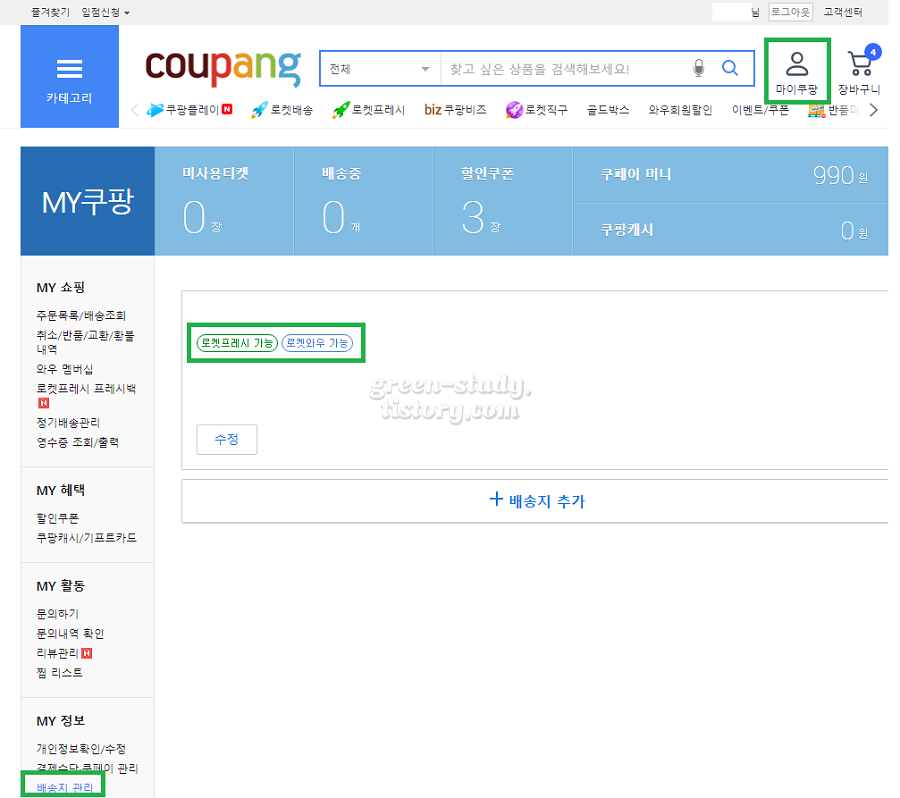Open 이벤트/쿠폰 menu item
Image resolution: width=900 pixels, height=798 pixels.
[x=760, y=110]
